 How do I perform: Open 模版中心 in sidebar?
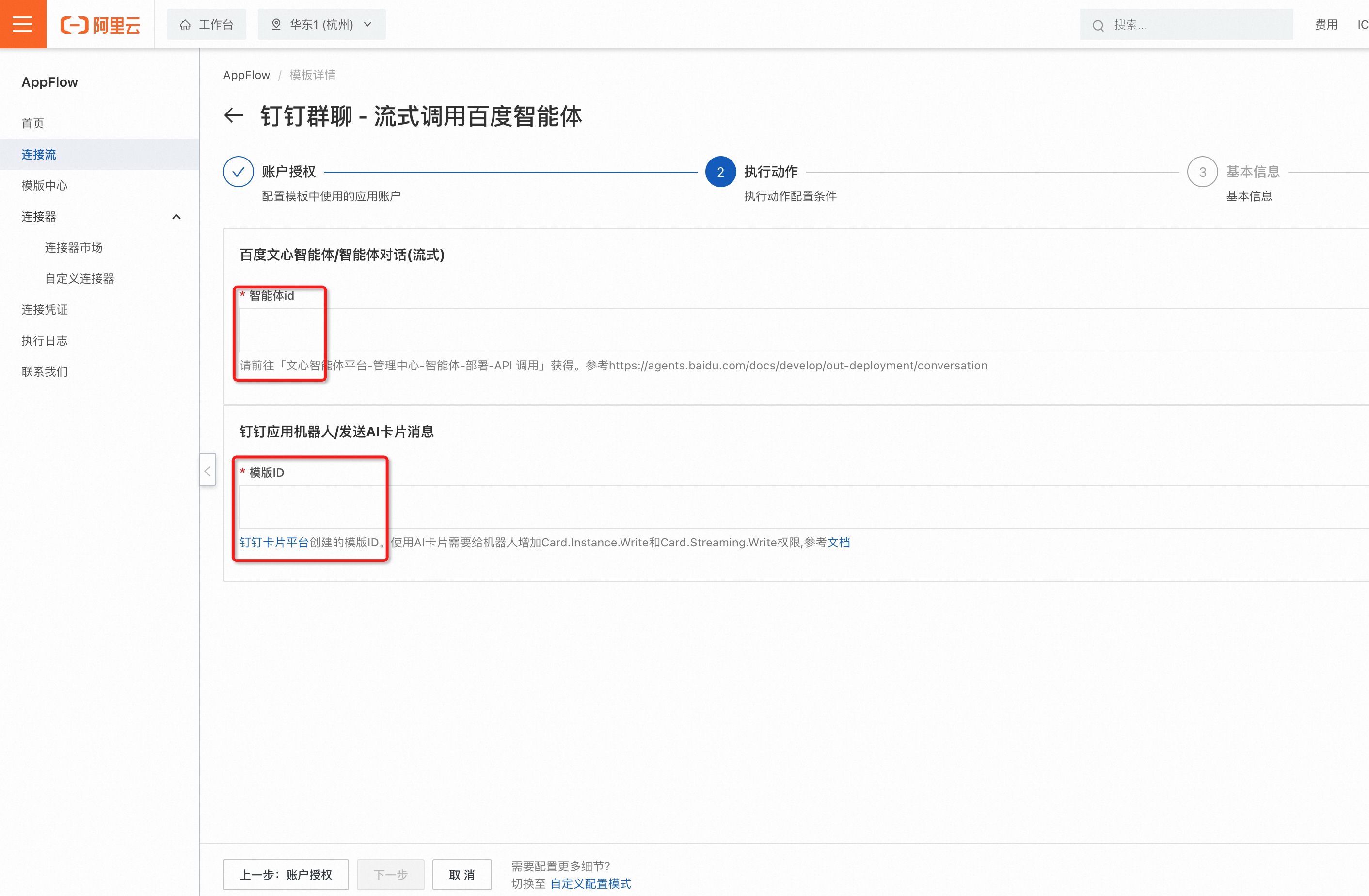44,185
